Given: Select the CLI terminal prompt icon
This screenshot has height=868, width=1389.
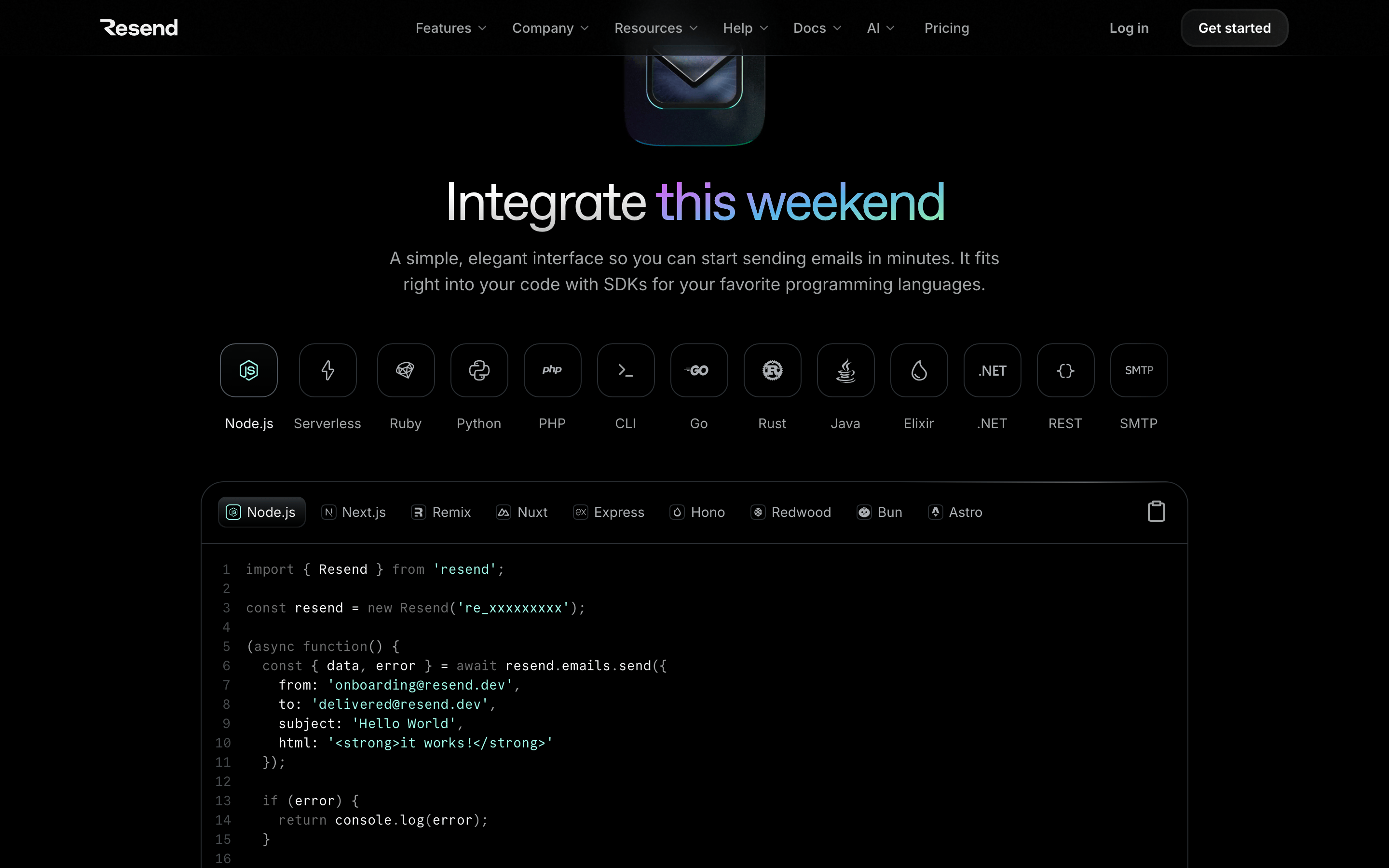Looking at the screenshot, I should click(x=626, y=370).
